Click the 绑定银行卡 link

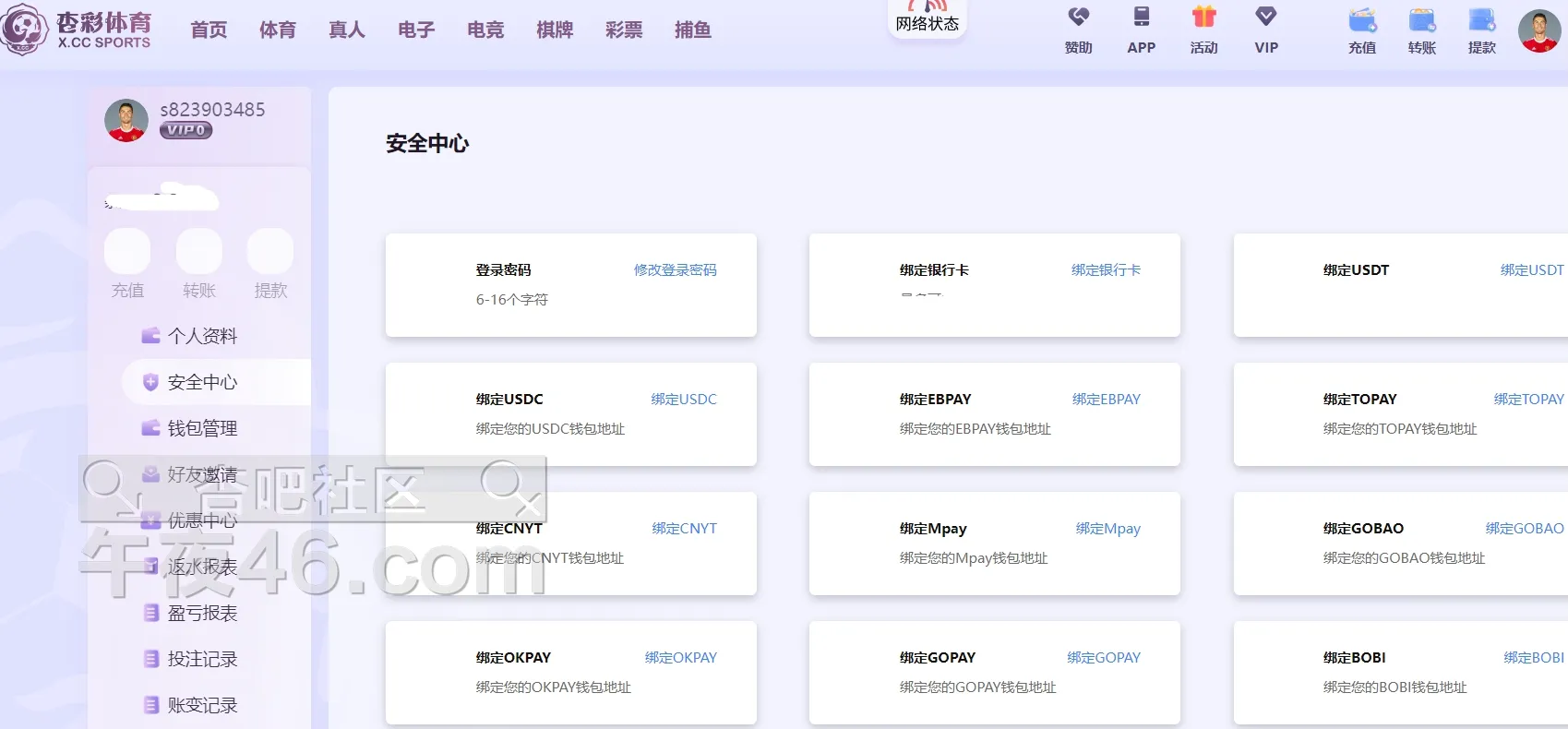coord(1106,270)
